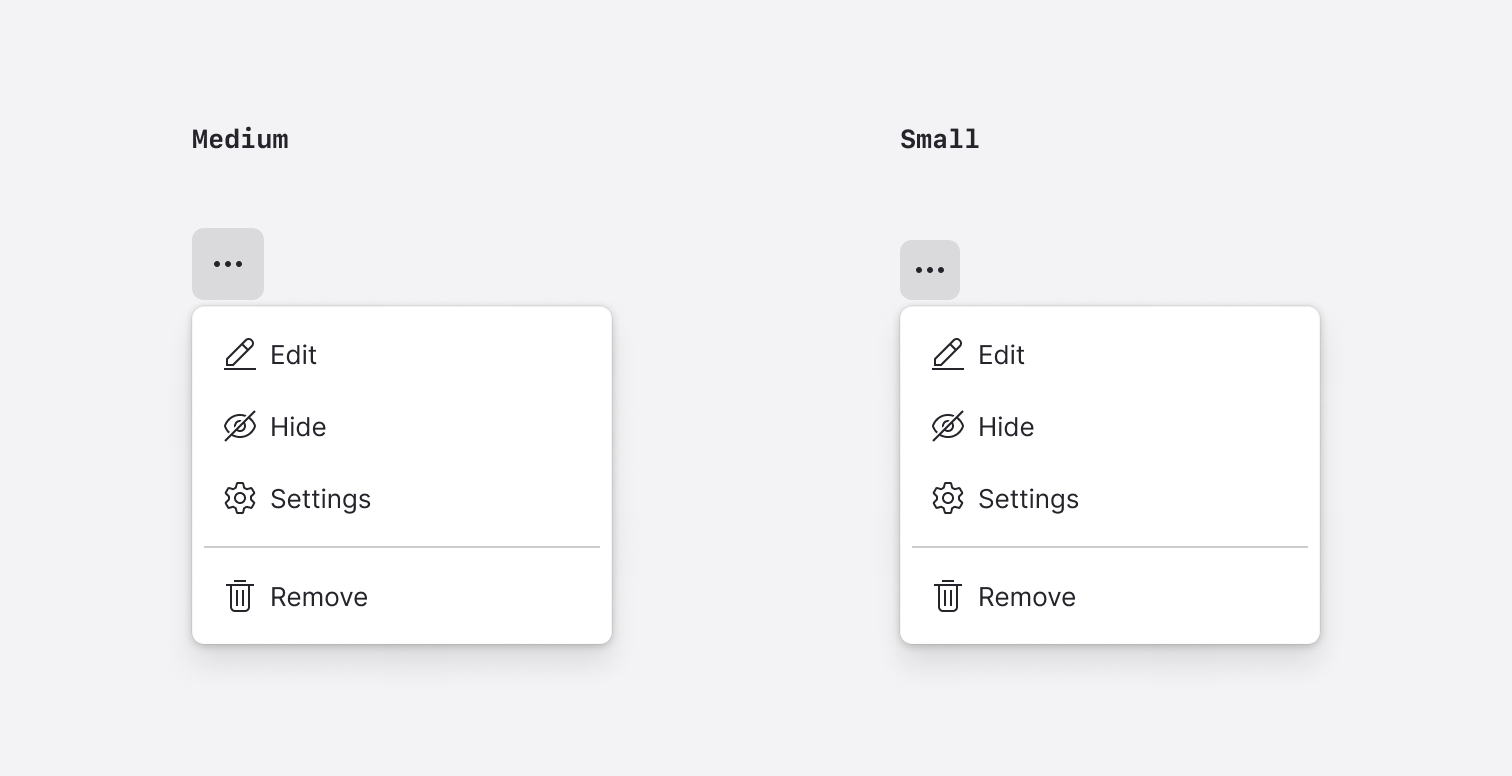Screen dimensions: 1512x776
Task: Toggle visibility via Hide in the Medium menu
Action: coord(297,426)
